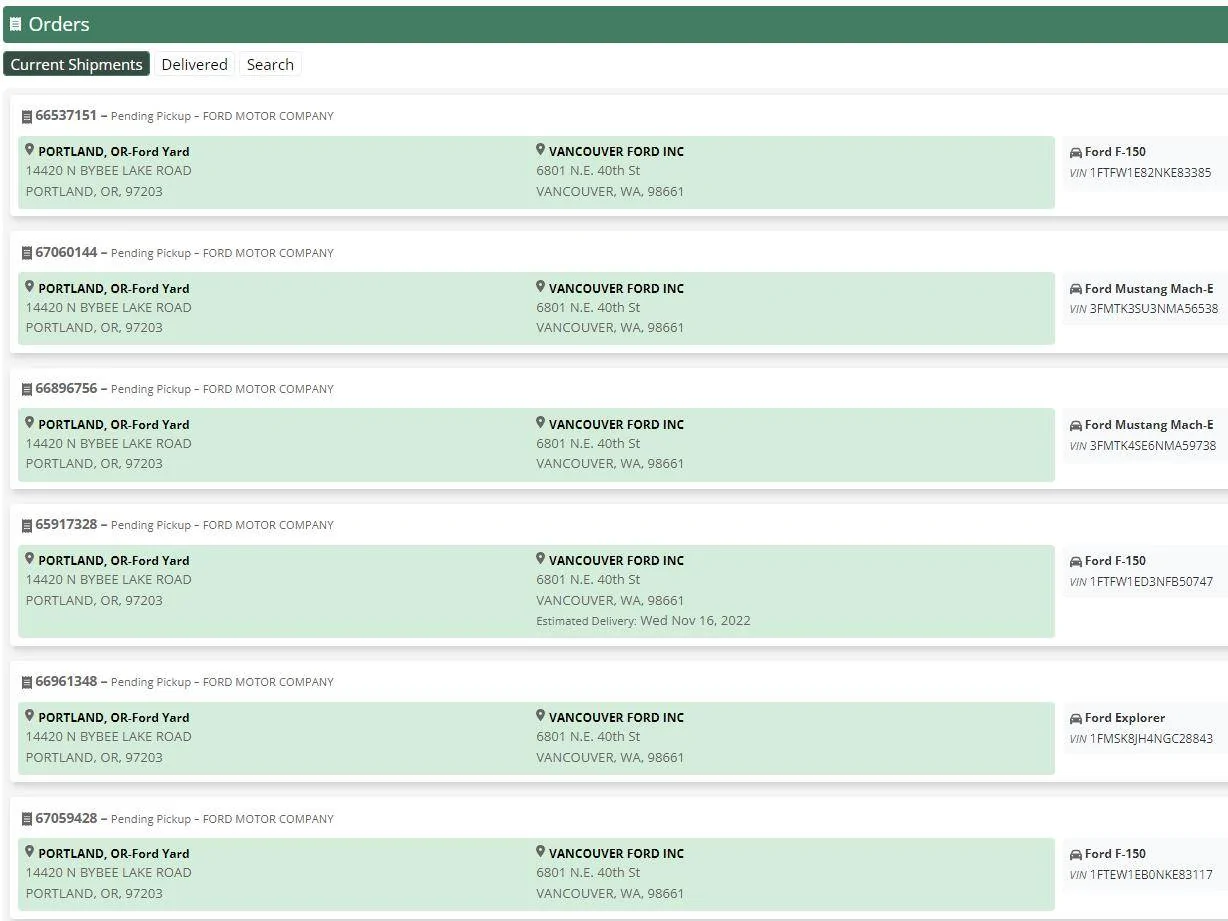Click the Ford Explorer vehicle name
The image size is (1228, 921).
[x=1125, y=717]
